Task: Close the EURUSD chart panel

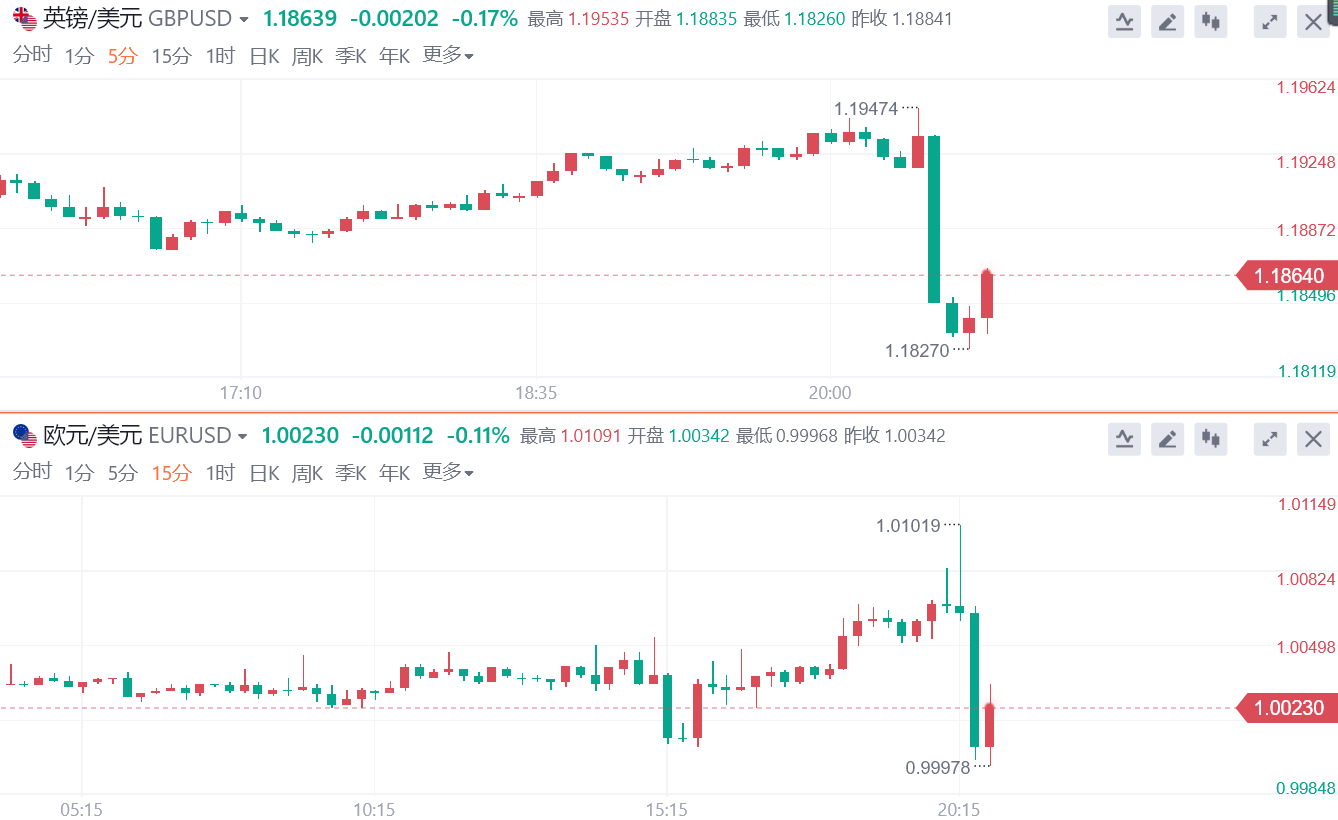Action: [1314, 438]
